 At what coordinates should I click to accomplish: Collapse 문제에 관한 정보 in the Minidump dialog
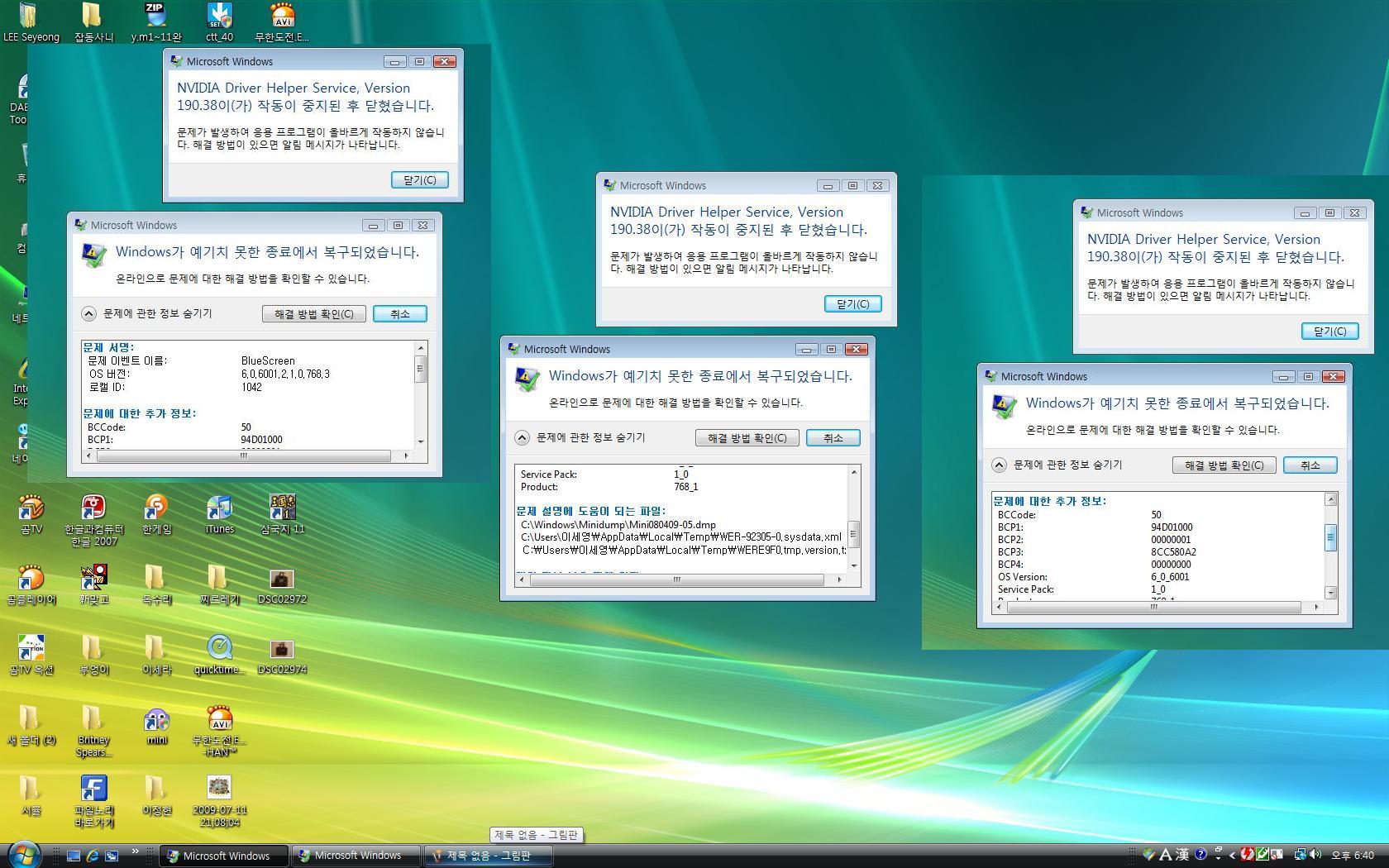pyautogui.click(x=522, y=438)
